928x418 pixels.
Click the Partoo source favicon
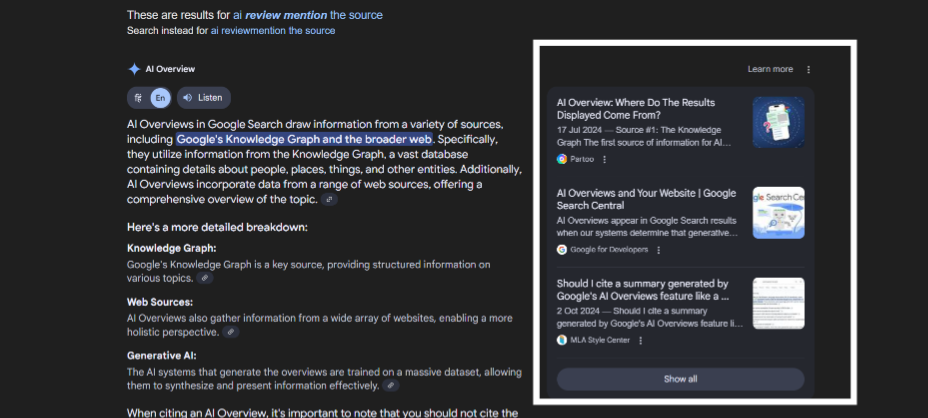pyautogui.click(x=562, y=159)
